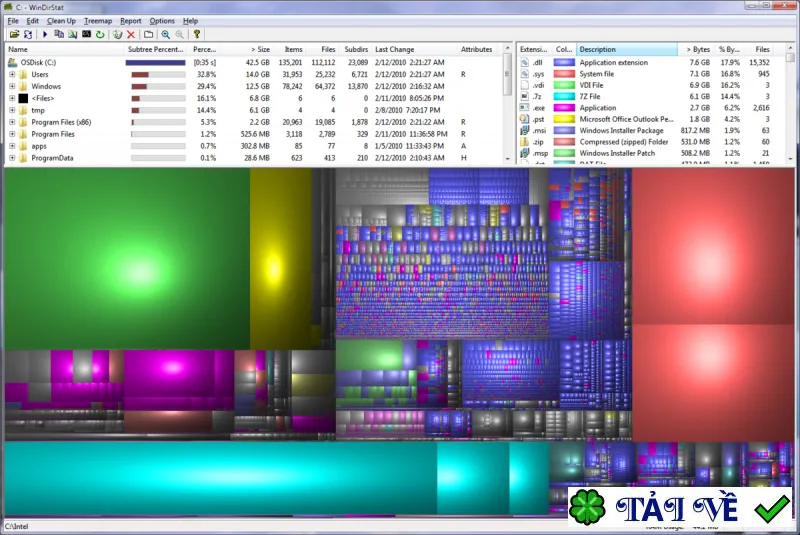Click the tmp folder icon

pyautogui.click(x=23, y=110)
